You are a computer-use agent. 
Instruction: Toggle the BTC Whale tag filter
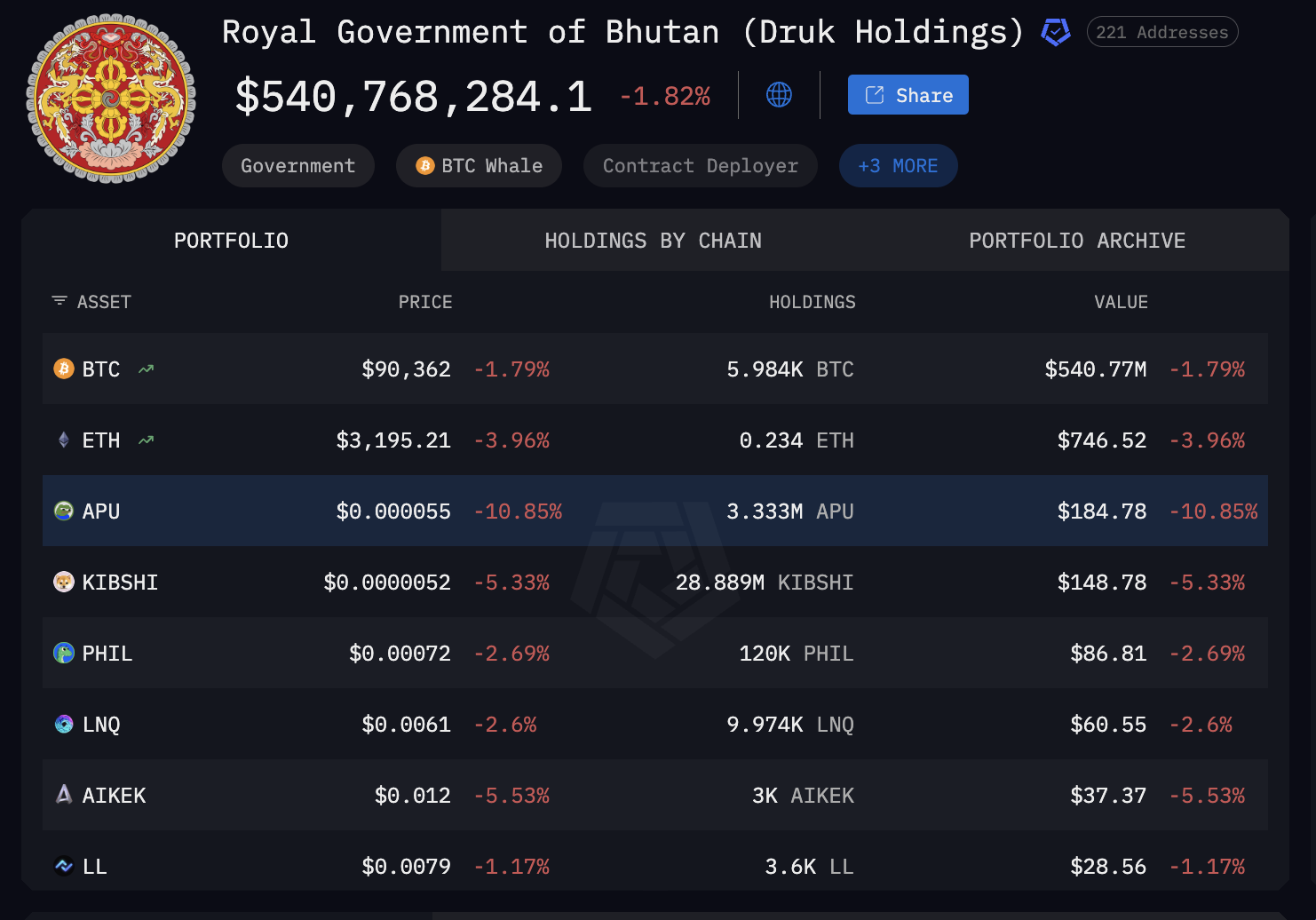coord(479,165)
